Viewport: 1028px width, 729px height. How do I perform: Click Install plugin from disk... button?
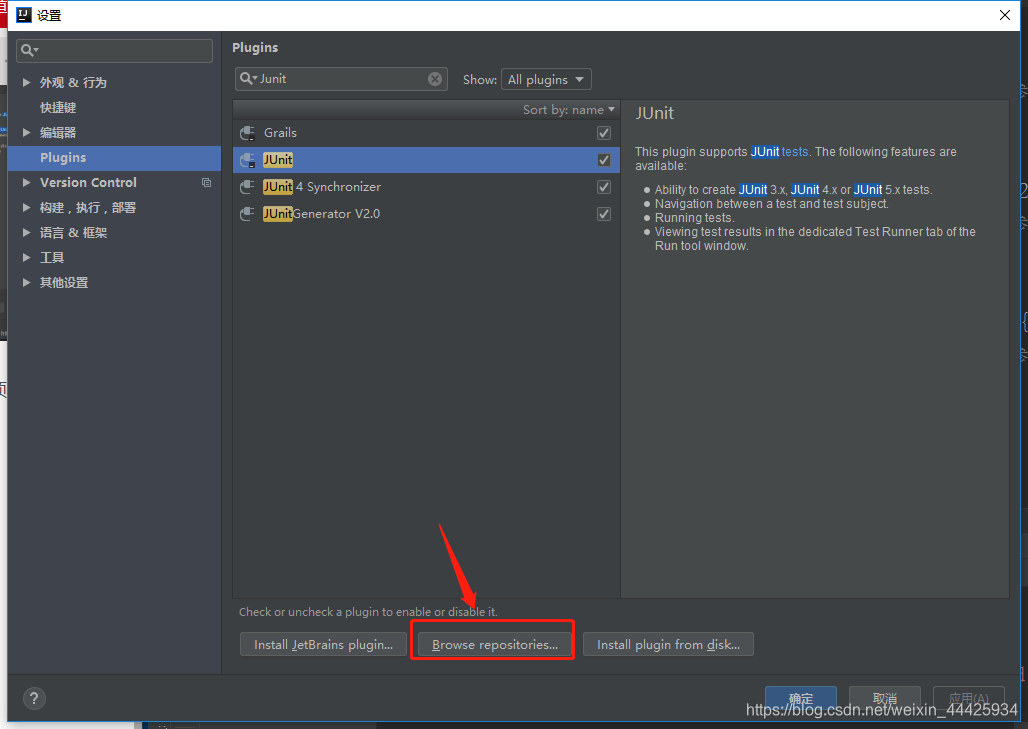click(668, 644)
